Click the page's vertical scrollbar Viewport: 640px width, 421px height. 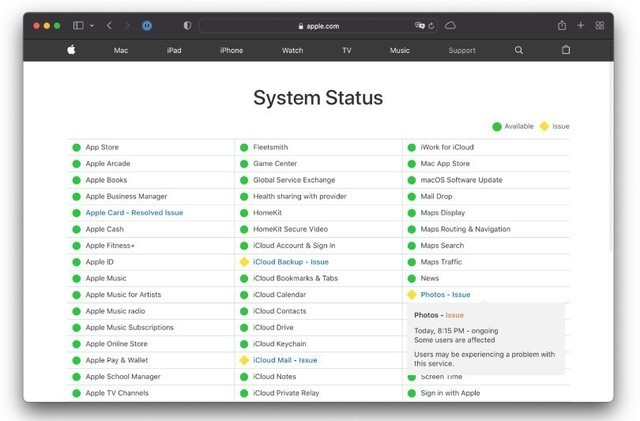pyautogui.click(x=611, y=157)
